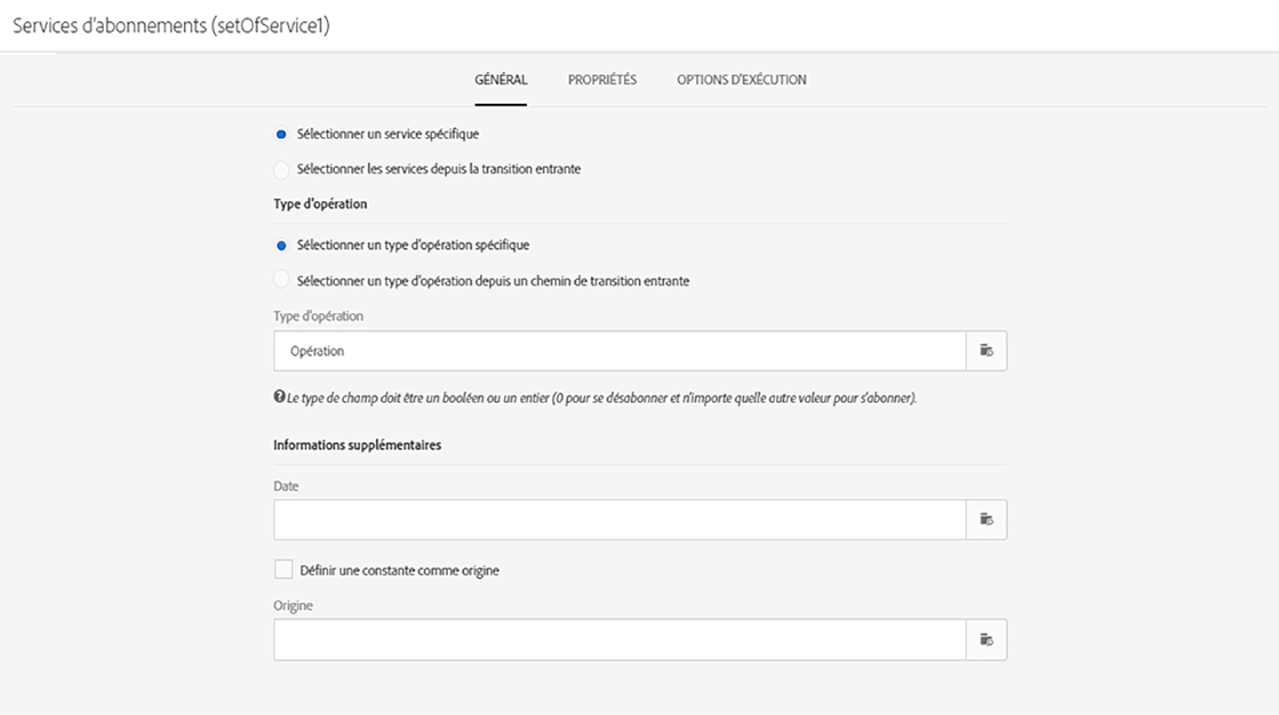Enable "Définir une constante comme origine" checkbox
The height and width of the screenshot is (715, 1279).
283,570
